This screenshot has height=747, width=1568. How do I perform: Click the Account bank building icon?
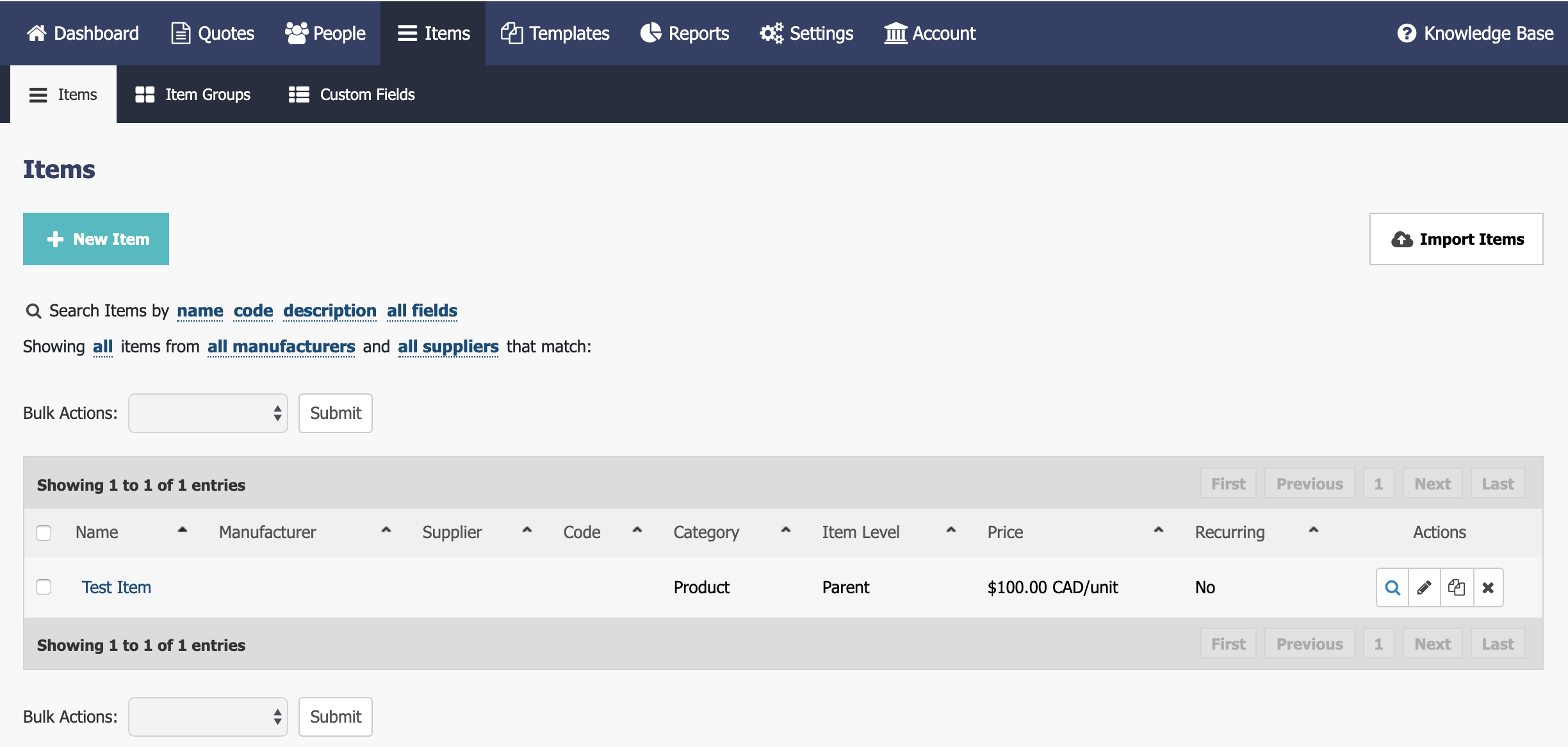pyautogui.click(x=895, y=33)
